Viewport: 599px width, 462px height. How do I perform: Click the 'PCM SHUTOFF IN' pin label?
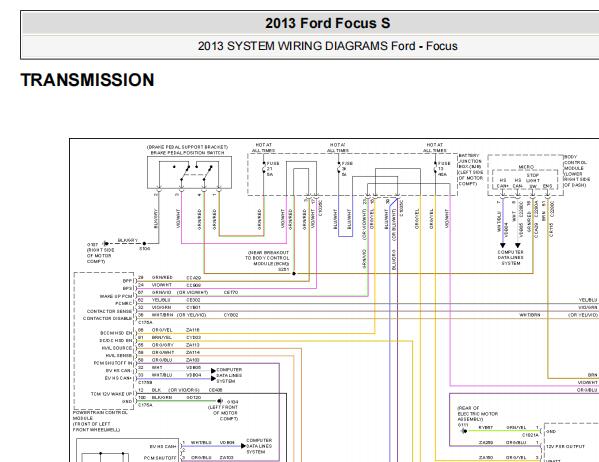[113, 363]
